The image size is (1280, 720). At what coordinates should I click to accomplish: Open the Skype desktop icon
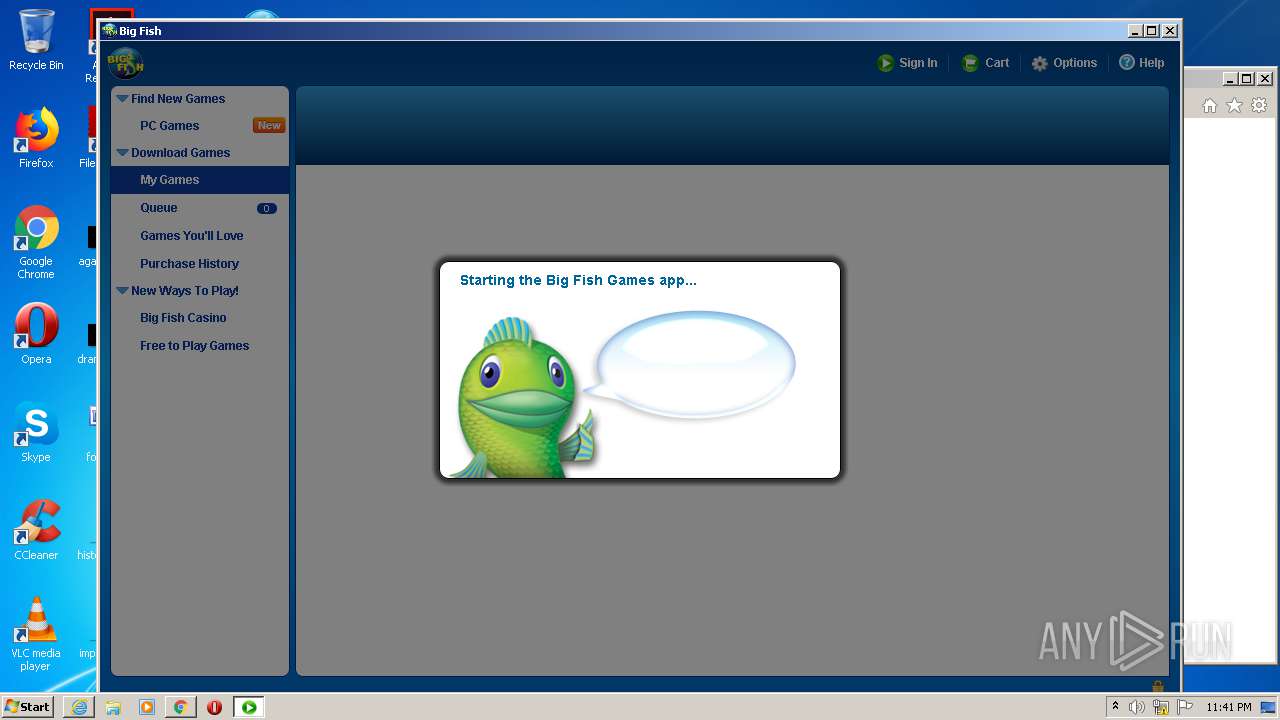(36, 432)
